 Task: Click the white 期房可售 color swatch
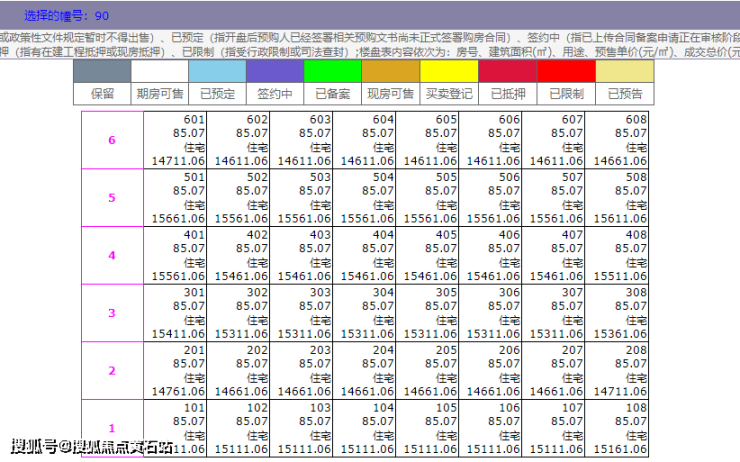160,71
